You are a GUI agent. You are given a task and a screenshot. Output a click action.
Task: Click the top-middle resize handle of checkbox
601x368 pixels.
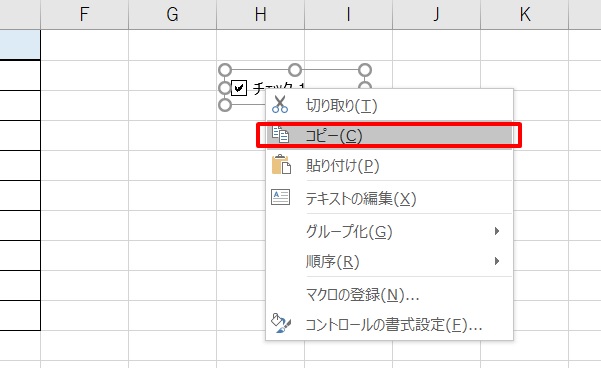(295, 70)
